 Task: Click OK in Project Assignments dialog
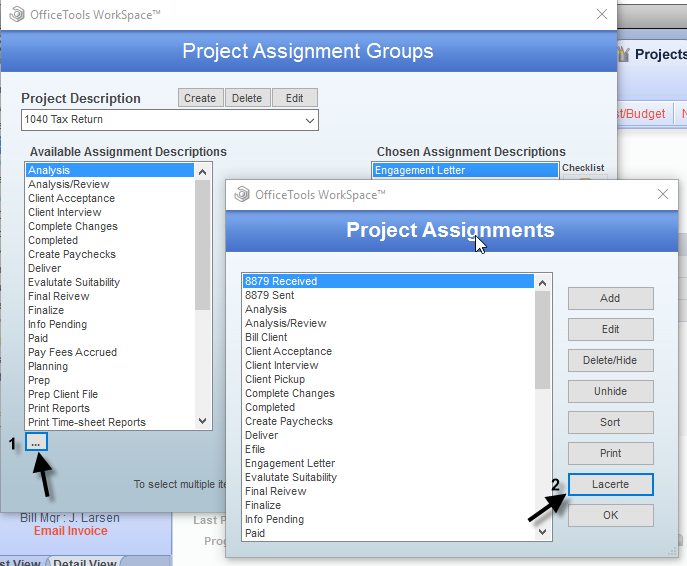(x=610, y=515)
